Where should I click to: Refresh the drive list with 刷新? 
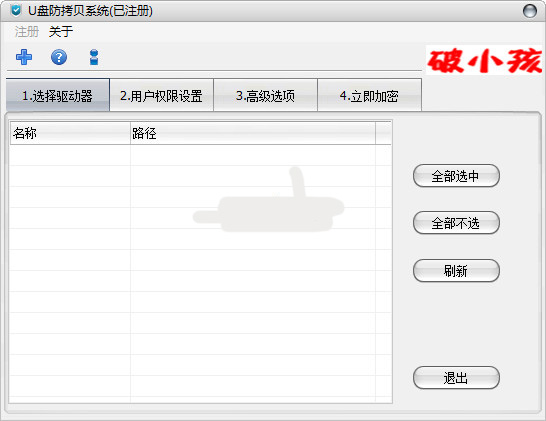point(456,271)
